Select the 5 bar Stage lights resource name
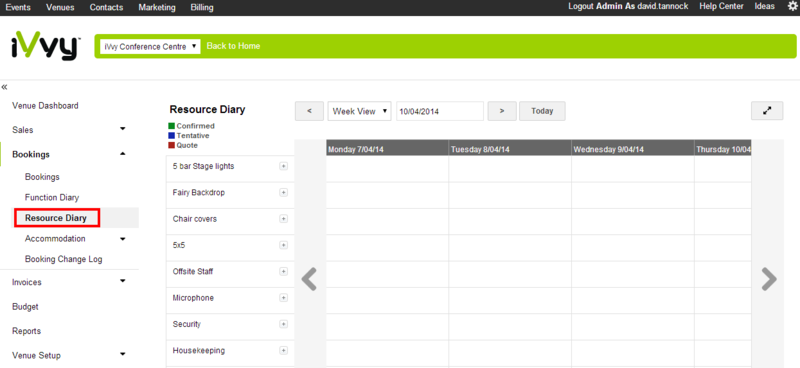 pyautogui.click(x=204, y=166)
